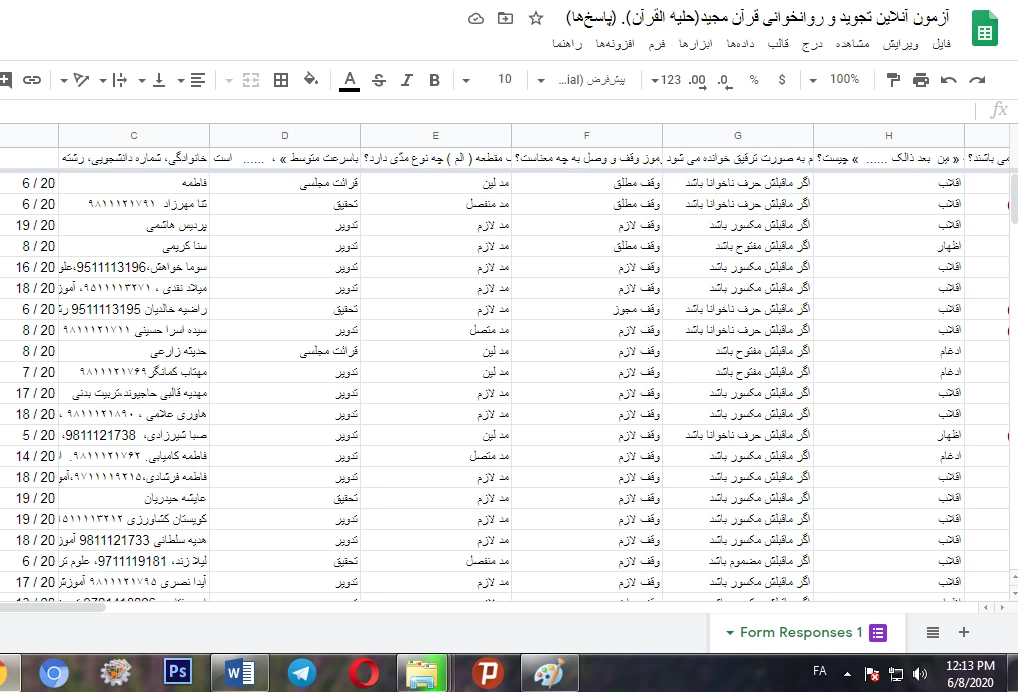Open the 100% zoom dropdown

835,80
